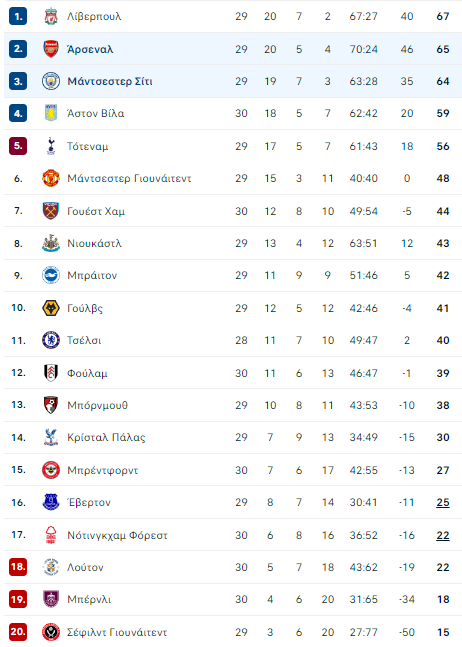Click the red rank 18 relegation badge

pyautogui.click(x=18, y=567)
